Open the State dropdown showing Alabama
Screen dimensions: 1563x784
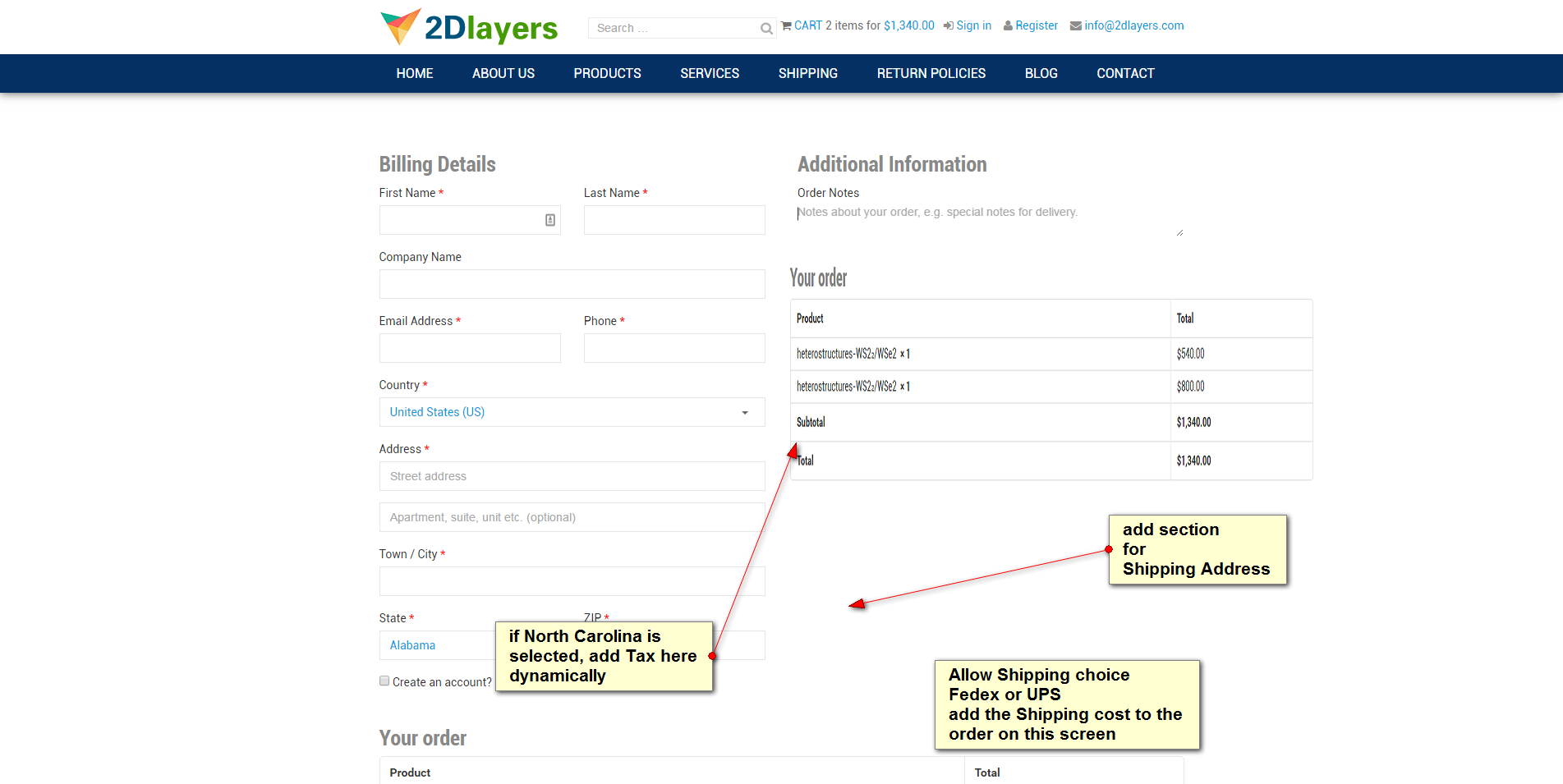(438, 645)
